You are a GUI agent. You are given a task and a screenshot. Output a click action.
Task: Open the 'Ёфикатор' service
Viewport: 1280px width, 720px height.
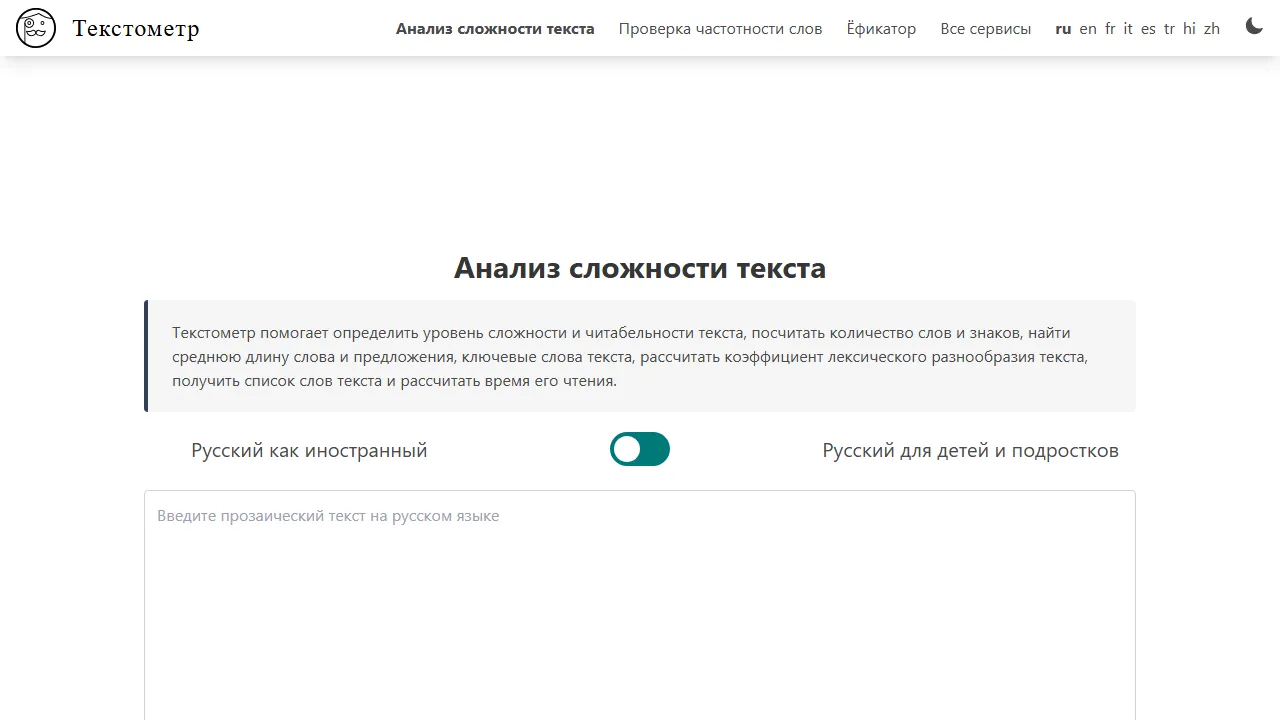pyautogui.click(x=881, y=29)
